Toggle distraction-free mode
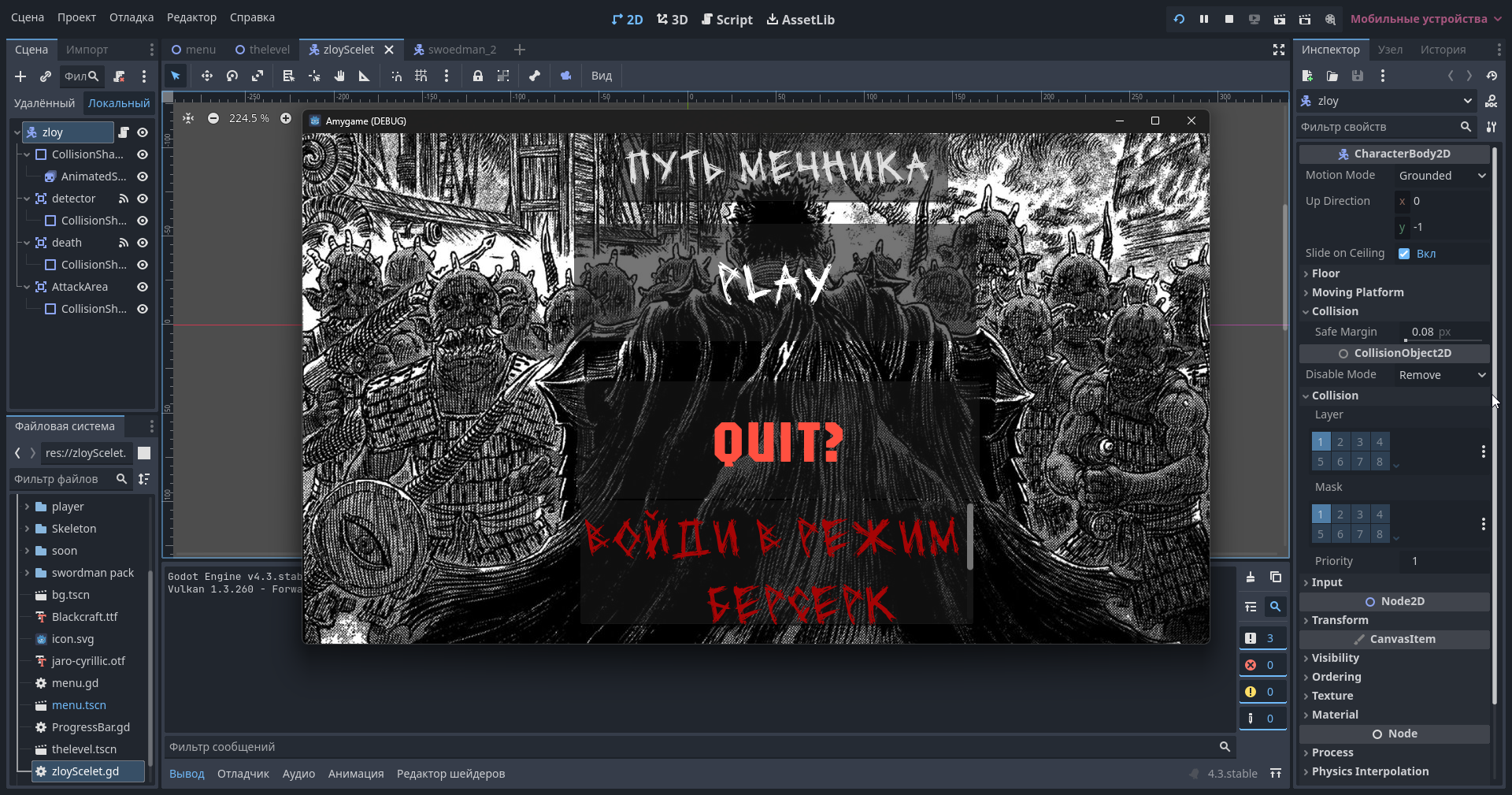Viewport: 1512px width, 795px height. point(1279,50)
